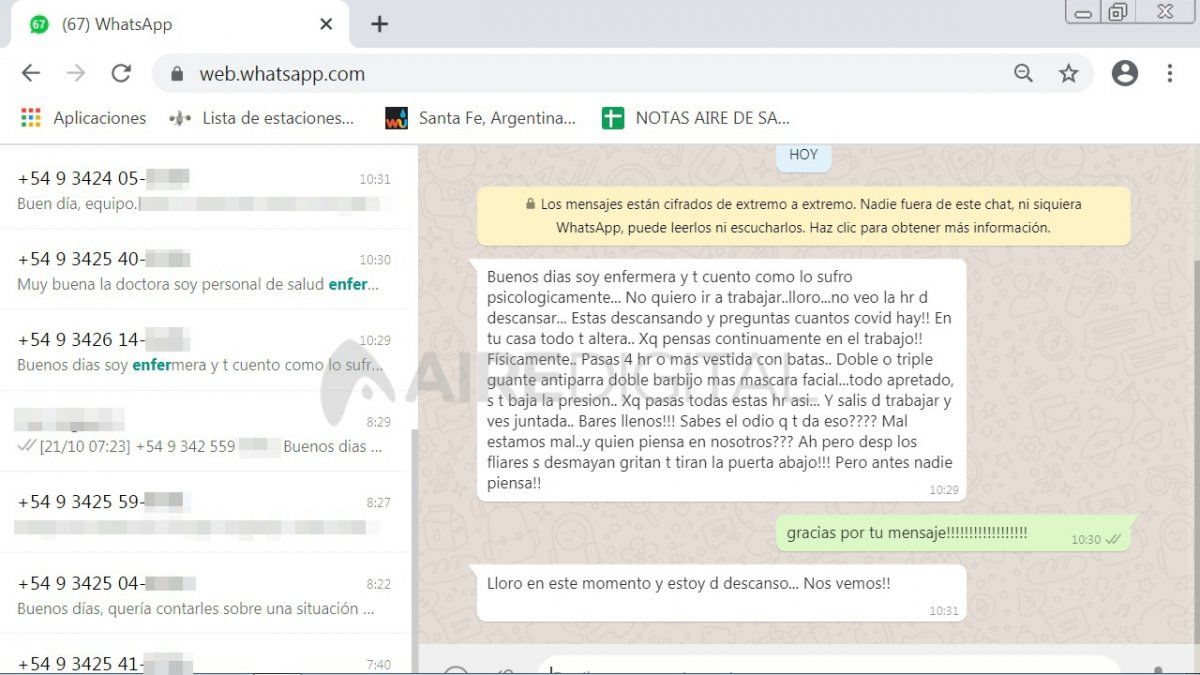The image size is (1200, 675).
Task: Click the chat list scrollbar
Action: 414,550
